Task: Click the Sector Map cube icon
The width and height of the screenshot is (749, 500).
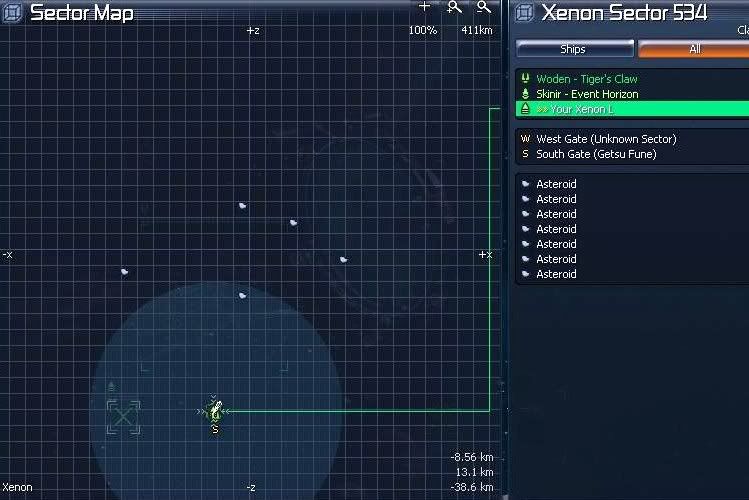Action: tap(12, 13)
